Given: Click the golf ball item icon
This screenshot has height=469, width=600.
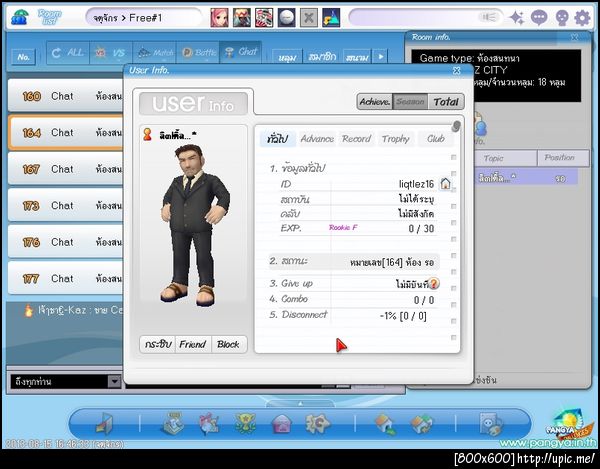Looking at the screenshot, I should [x=287, y=18].
